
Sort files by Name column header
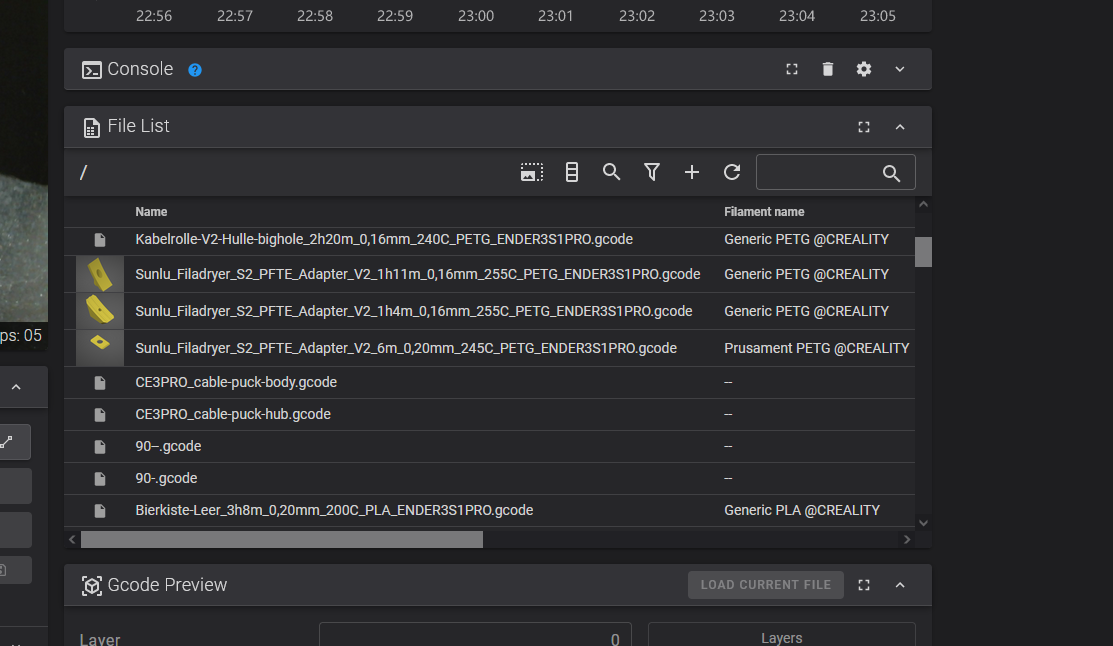[151, 212]
